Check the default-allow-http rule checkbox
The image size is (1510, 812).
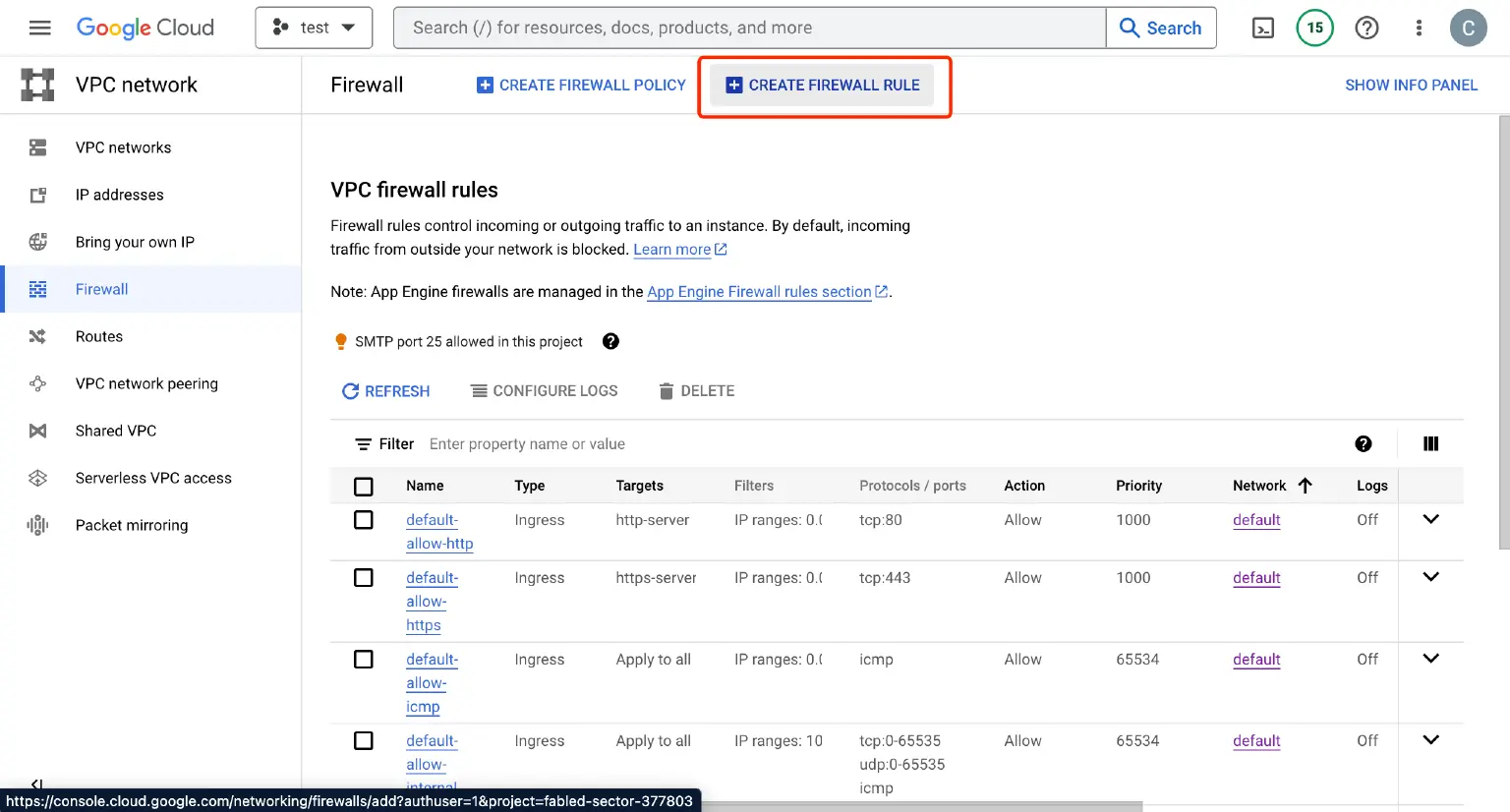point(364,519)
